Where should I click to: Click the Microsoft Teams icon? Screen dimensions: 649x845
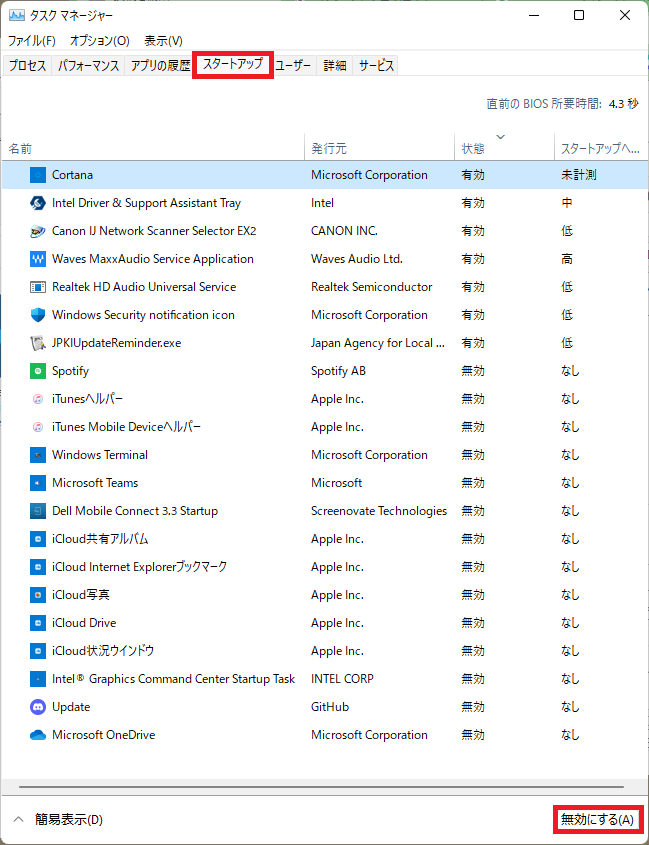click(38, 483)
